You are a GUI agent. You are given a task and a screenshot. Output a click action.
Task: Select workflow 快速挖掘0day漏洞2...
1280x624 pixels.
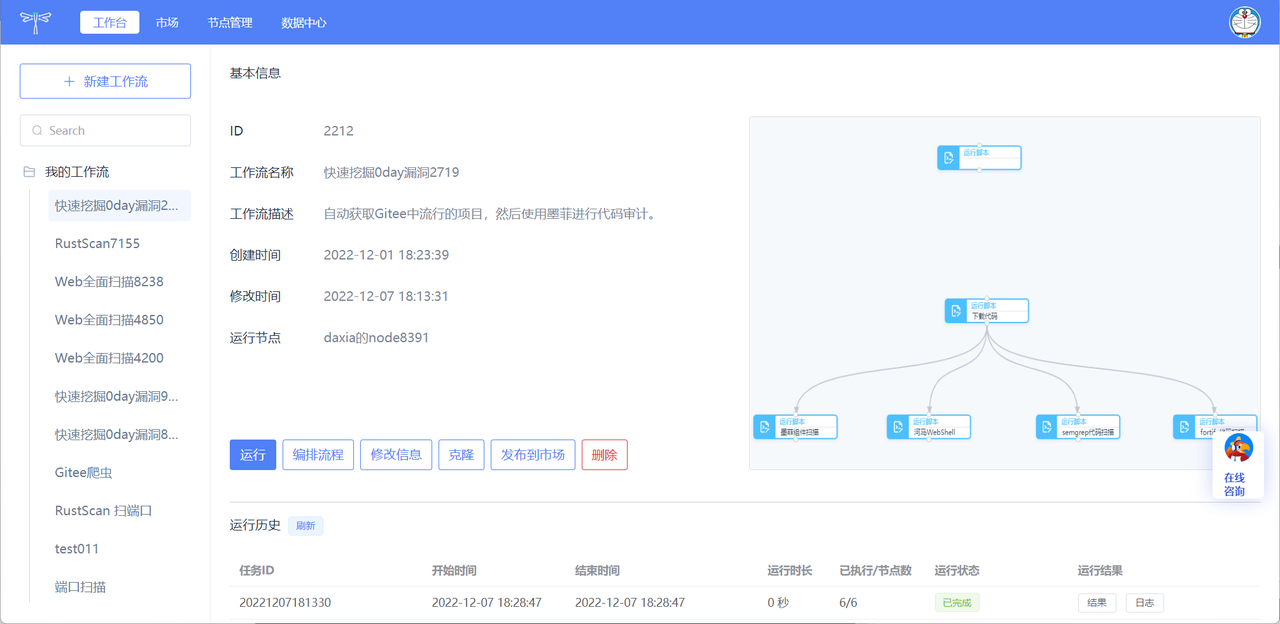tap(119, 206)
